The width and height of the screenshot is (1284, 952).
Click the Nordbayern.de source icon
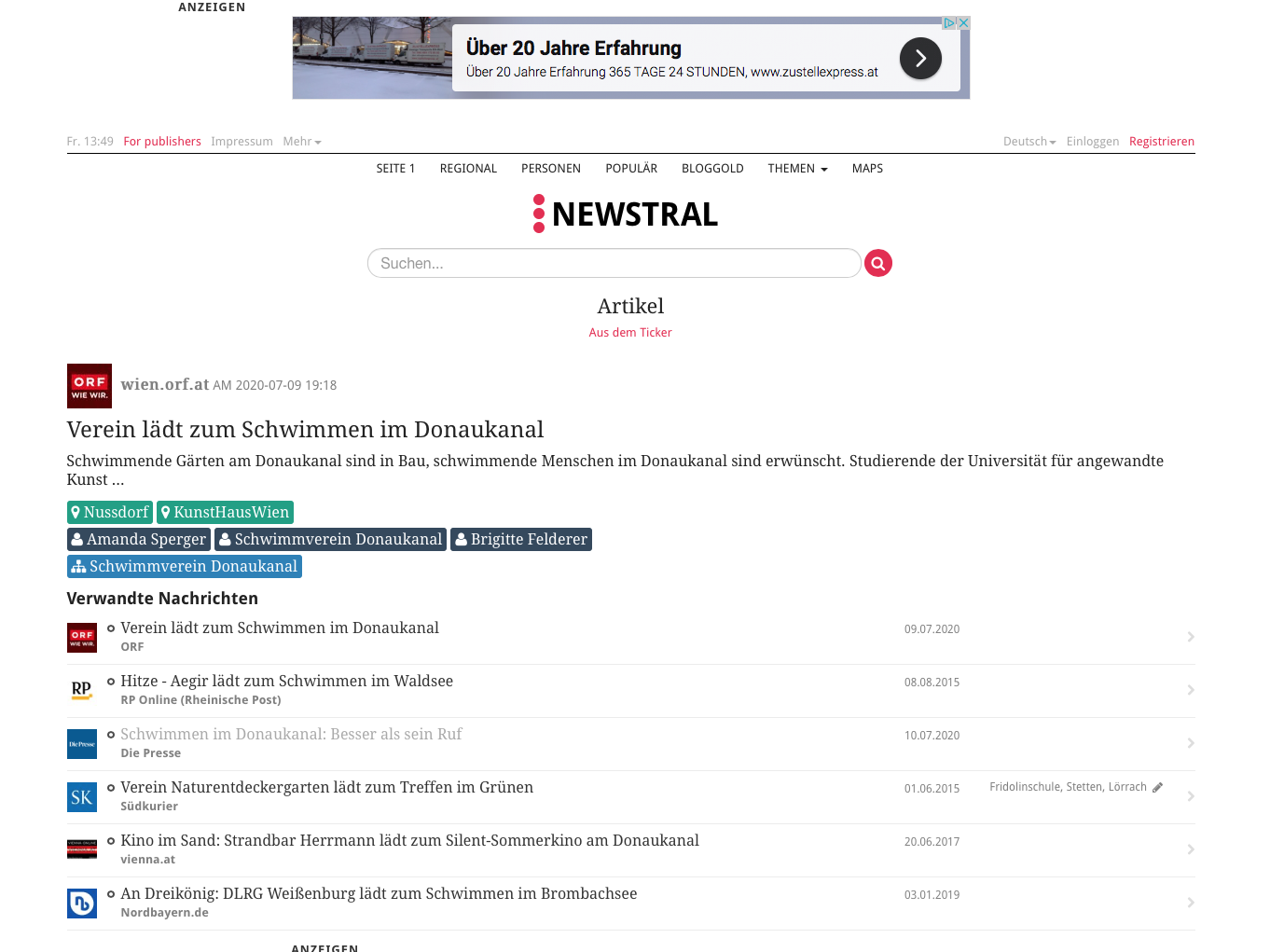click(82, 903)
